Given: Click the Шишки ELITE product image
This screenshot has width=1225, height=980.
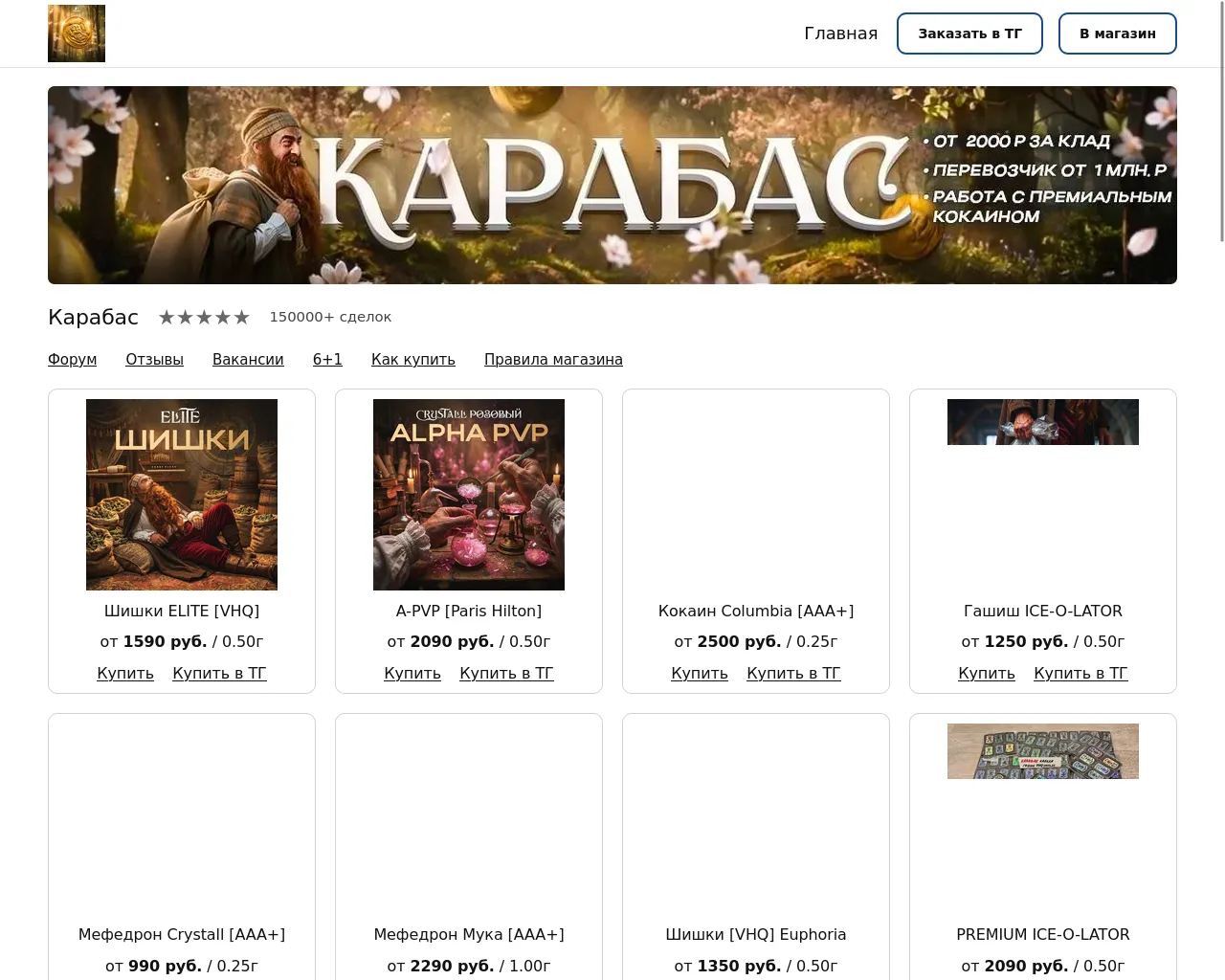Looking at the screenshot, I should click(182, 495).
